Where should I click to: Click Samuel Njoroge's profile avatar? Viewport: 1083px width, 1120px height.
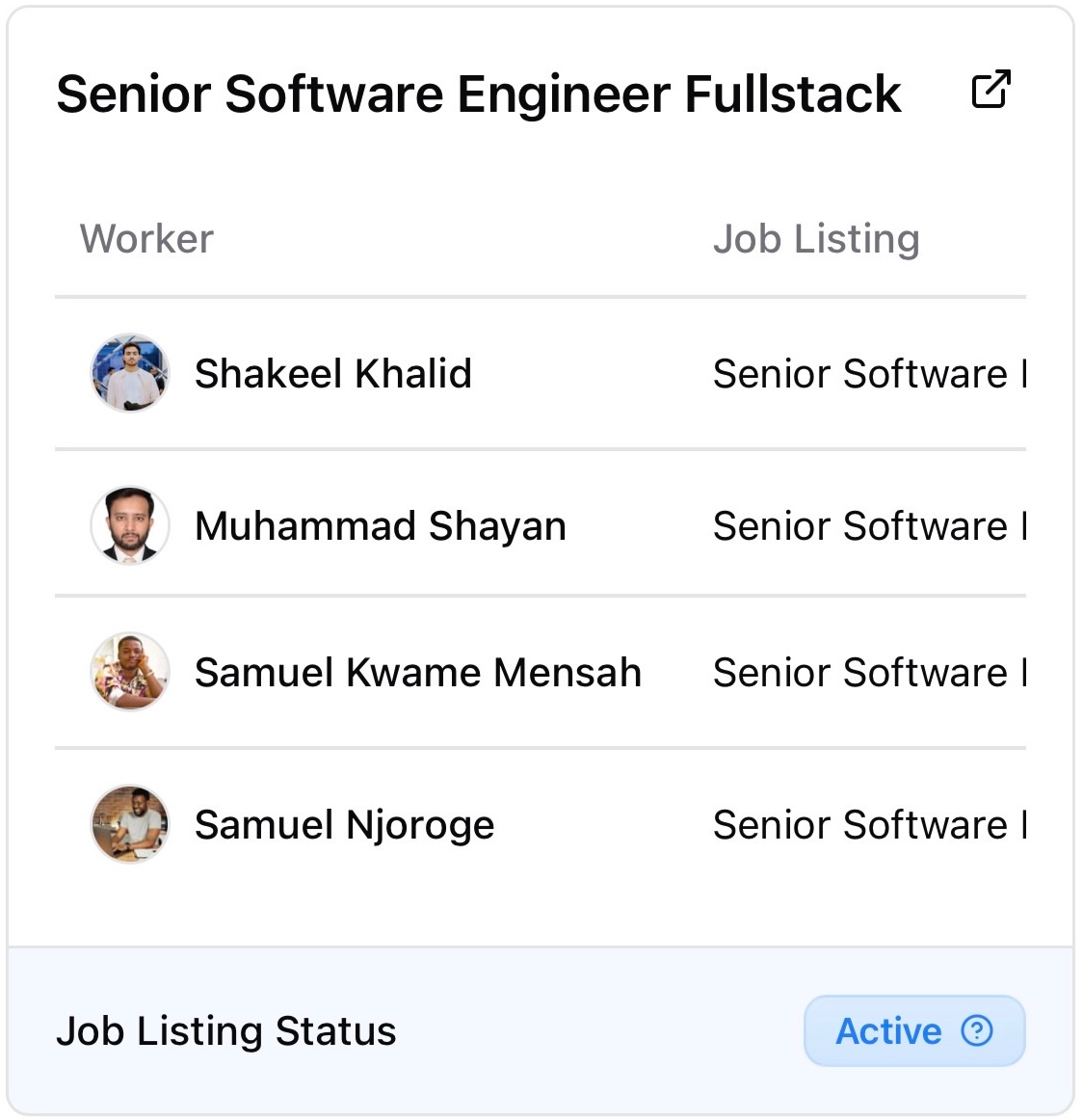(130, 824)
